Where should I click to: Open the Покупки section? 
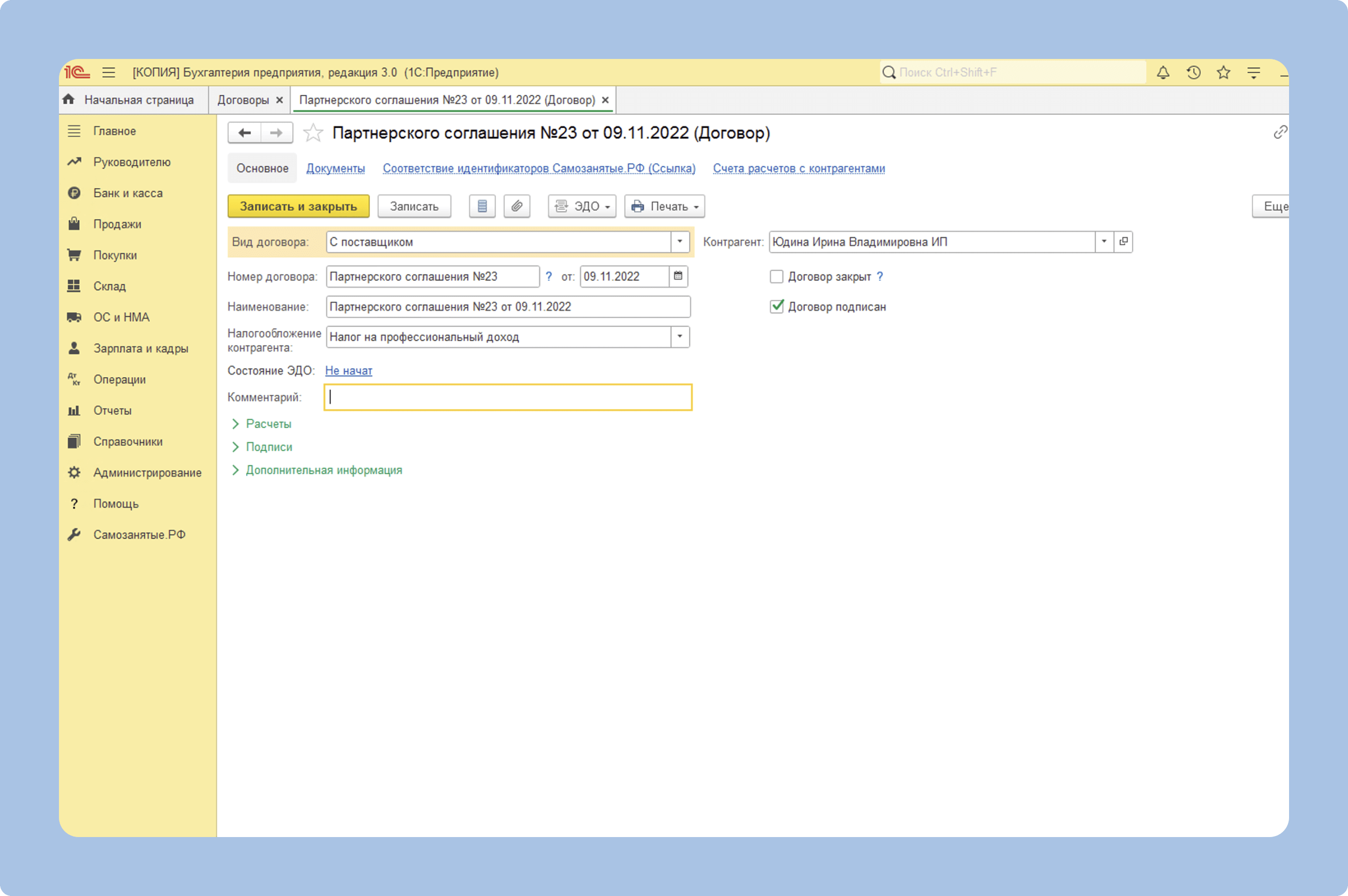coord(115,255)
